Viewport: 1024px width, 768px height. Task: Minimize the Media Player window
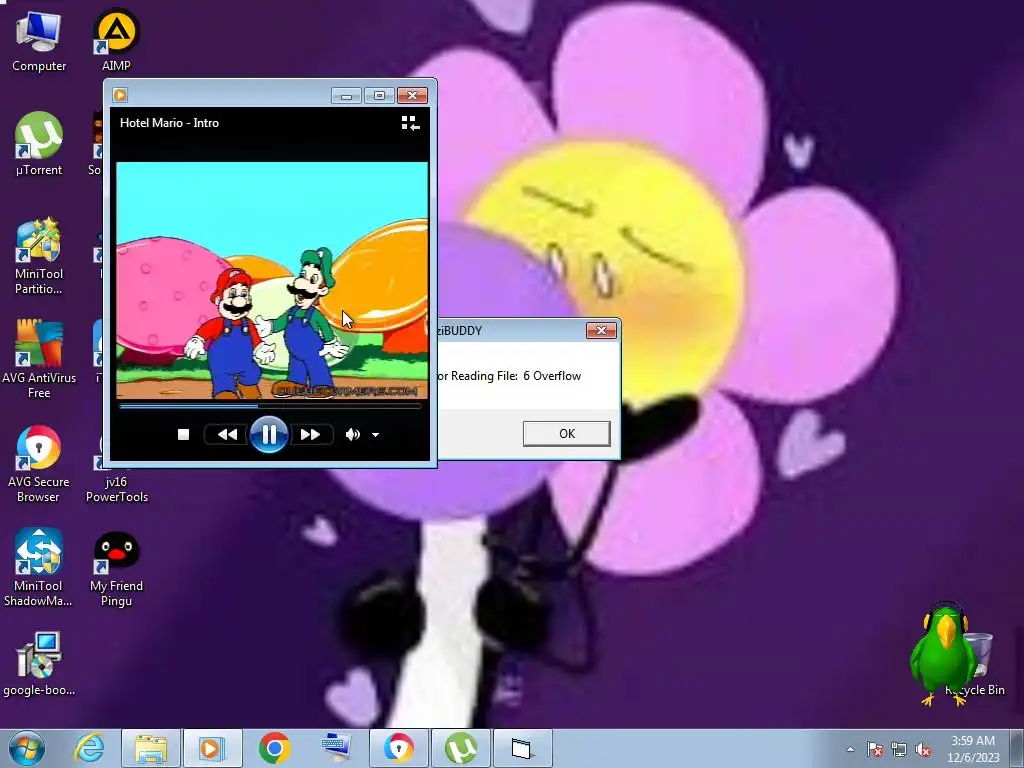point(346,96)
